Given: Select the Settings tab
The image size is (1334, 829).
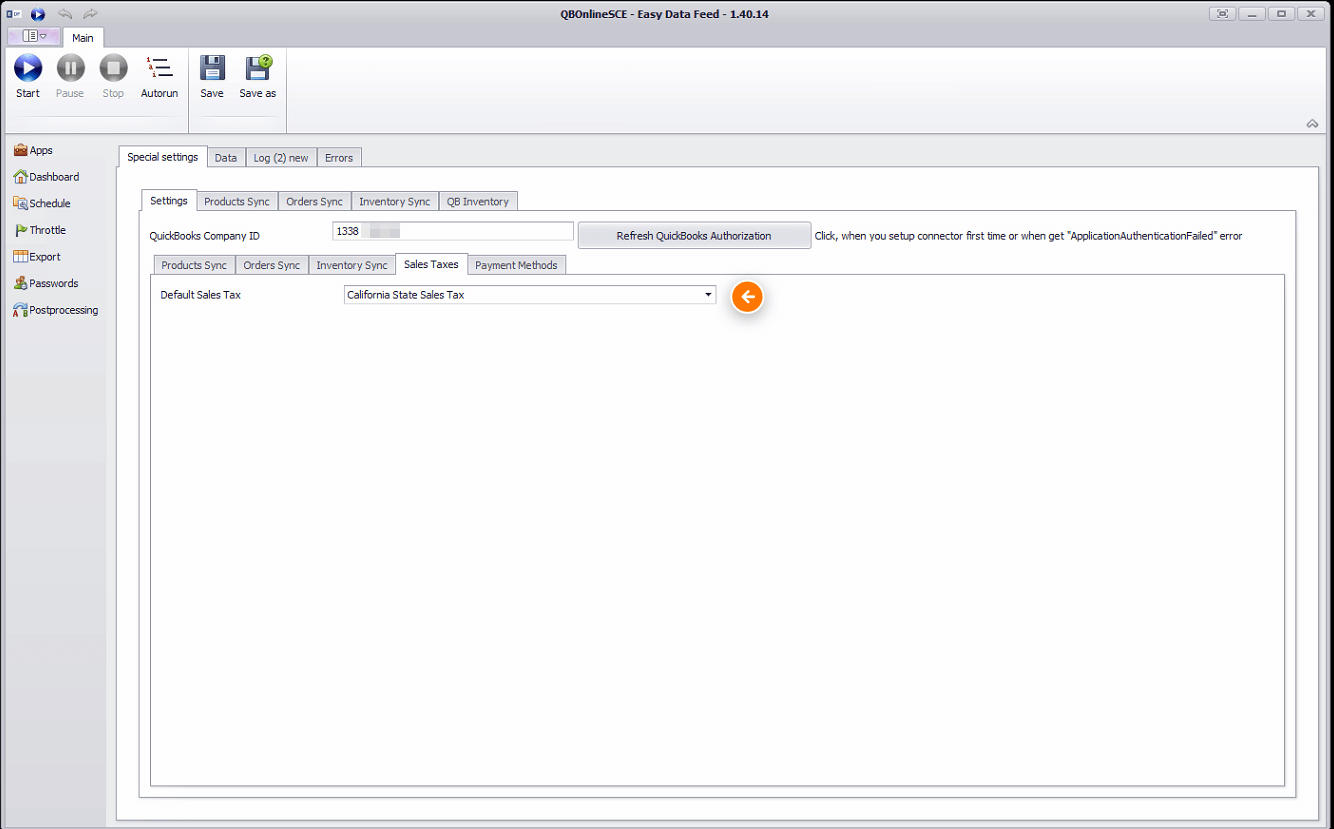Looking at the screenshot, I should (169, 200).
